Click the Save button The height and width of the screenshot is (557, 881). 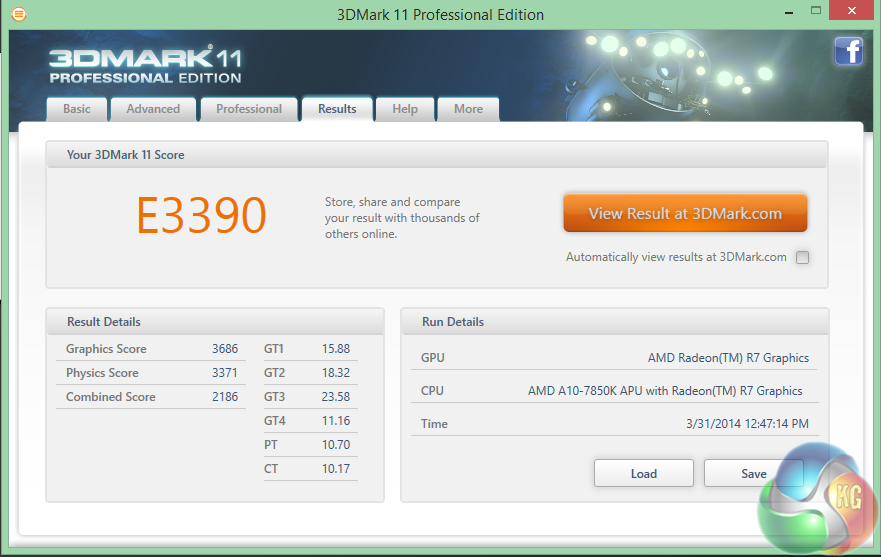753,473
